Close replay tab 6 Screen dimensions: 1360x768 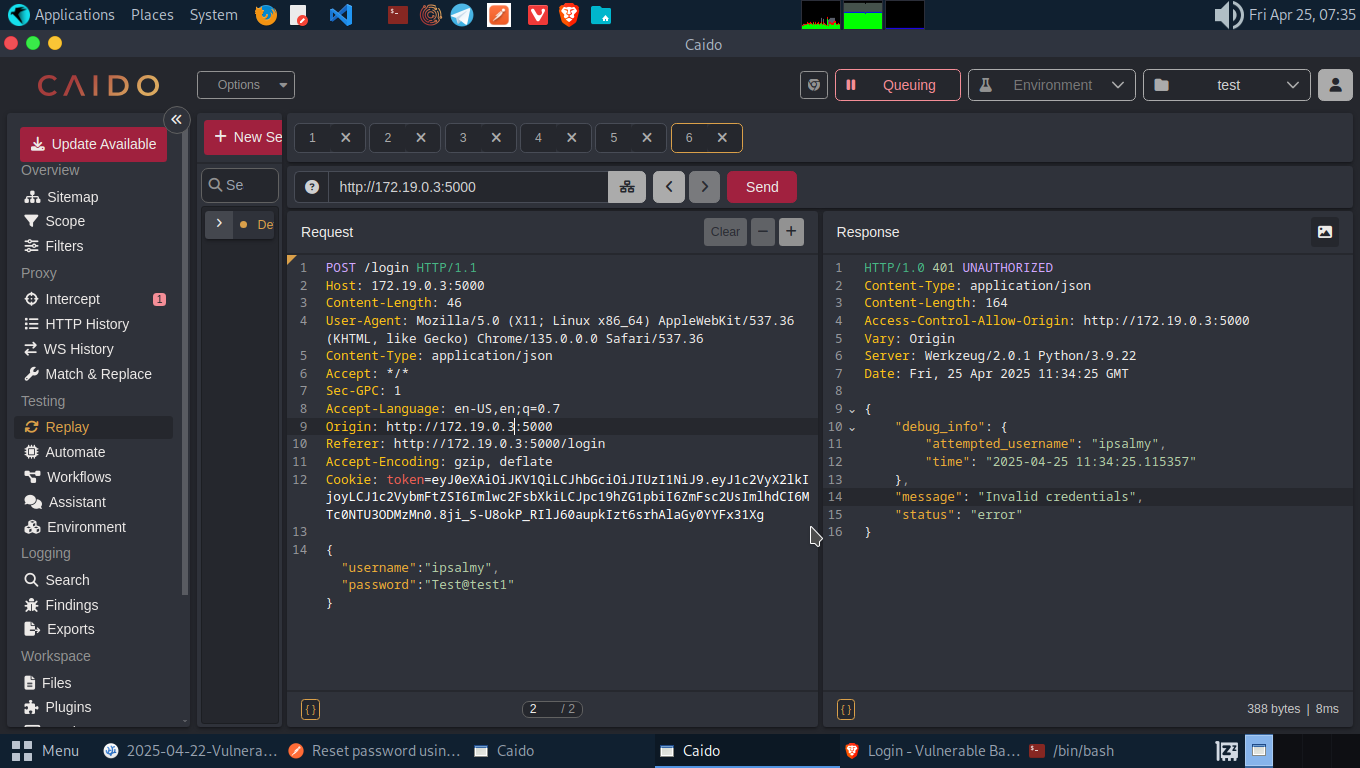click(x=722, y=138)
